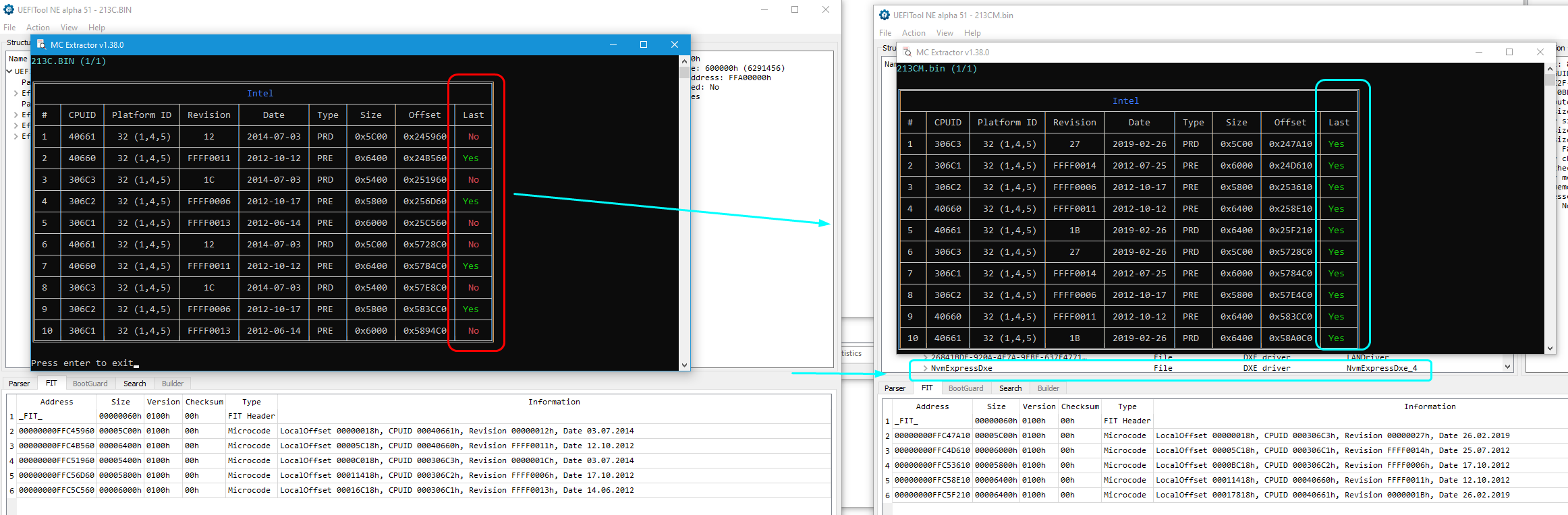The image size is (1568, 515).
Task: Click scroll-down arrow of right structure tree
Action: point(1508,367)
